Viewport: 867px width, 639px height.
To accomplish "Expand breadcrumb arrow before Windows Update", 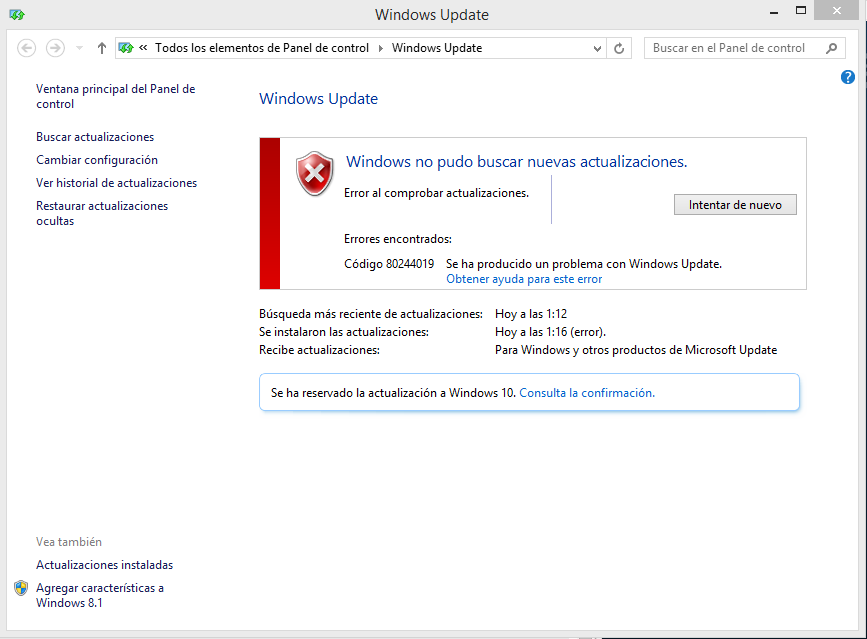I will click(x=380, y=48).
